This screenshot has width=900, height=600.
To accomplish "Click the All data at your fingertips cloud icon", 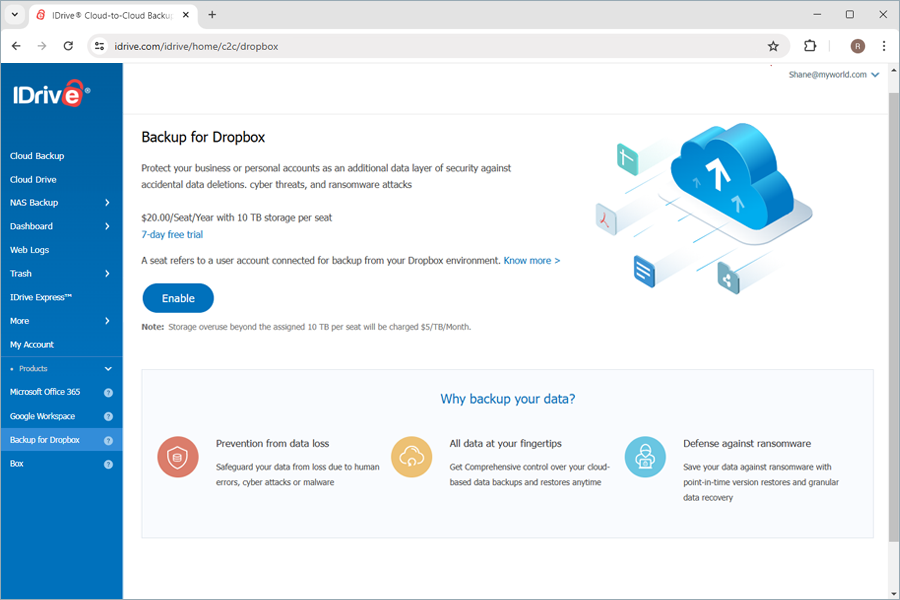I will pyautogui.click(x=412, y=457).
